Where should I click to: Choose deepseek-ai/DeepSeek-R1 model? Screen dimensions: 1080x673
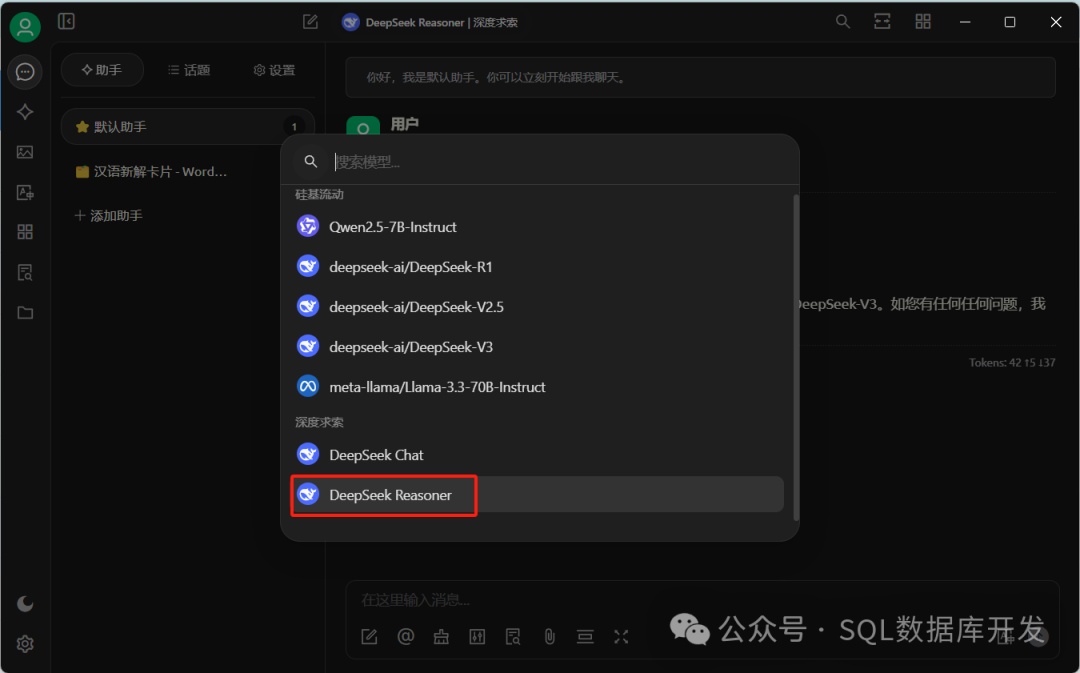pos(539,267)
